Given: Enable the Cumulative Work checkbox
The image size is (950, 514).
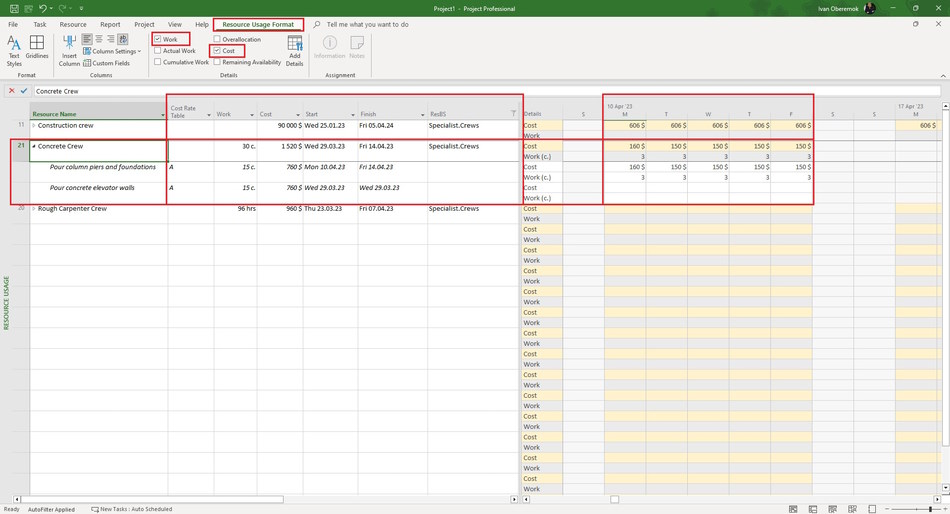Looking at the screenshot, I should coord(158,62).
